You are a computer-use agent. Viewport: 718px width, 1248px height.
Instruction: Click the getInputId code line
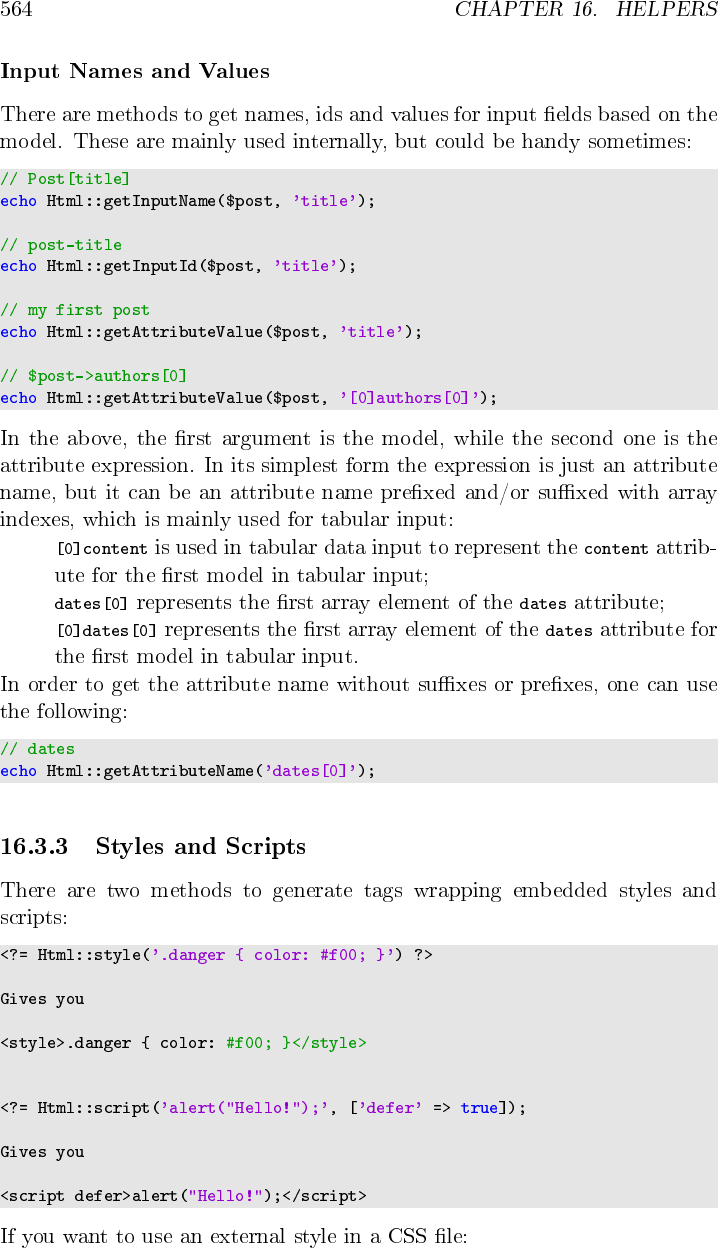[178, 266]
